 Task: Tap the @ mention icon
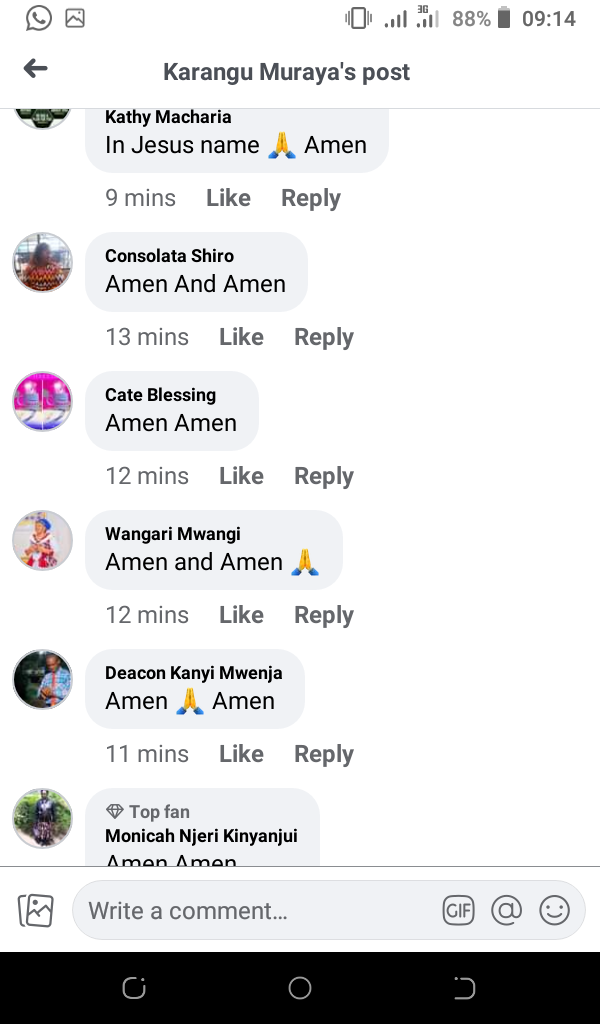point(507,910)
